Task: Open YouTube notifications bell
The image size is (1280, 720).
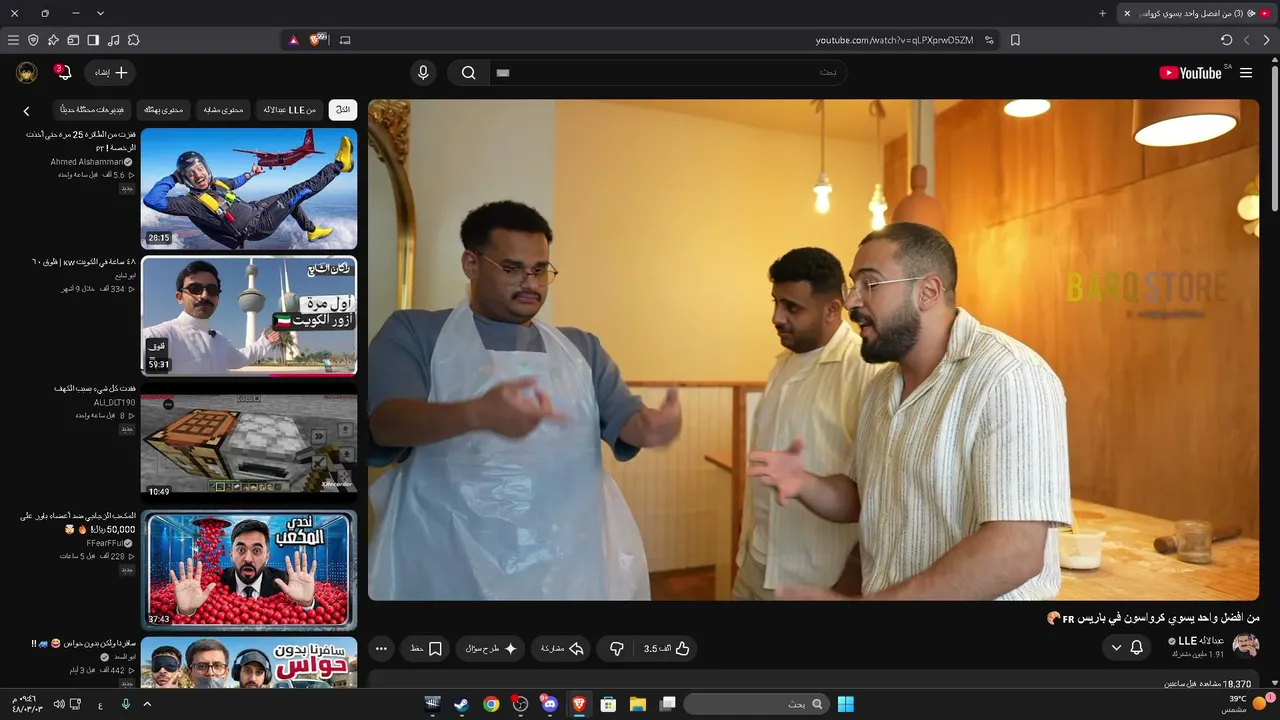Action: click(64, 73)
